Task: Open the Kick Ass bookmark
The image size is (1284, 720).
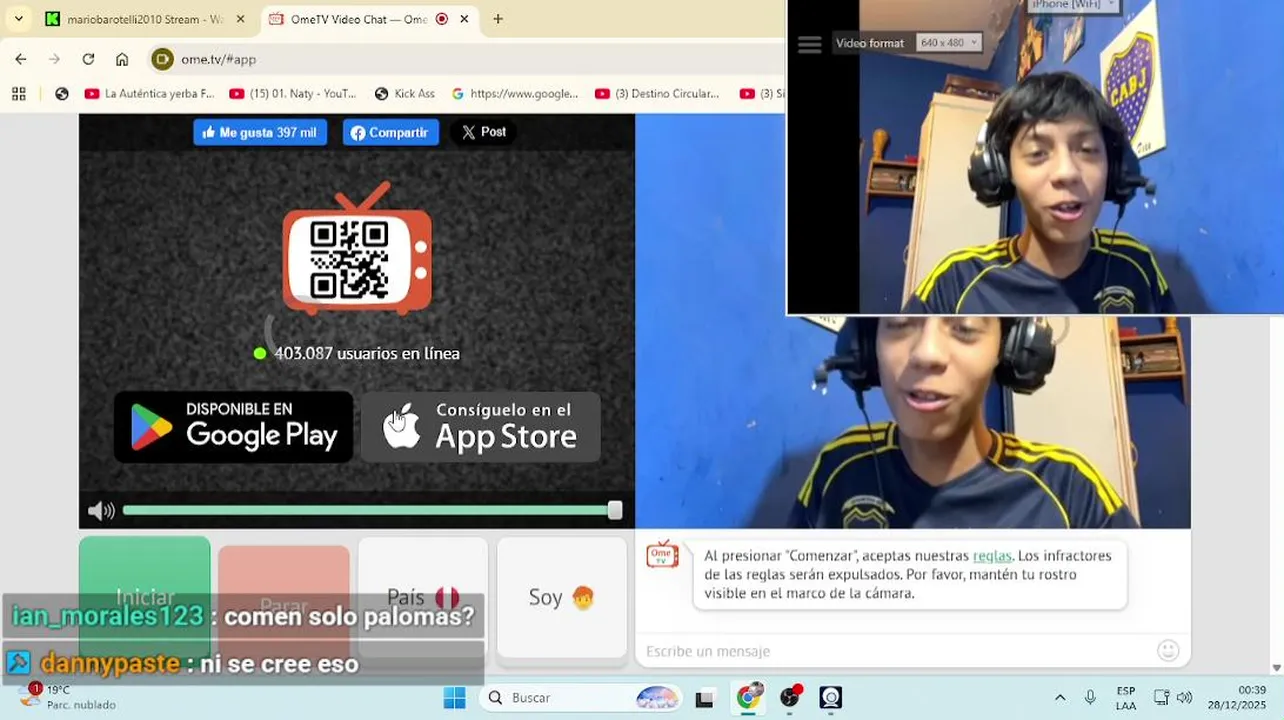Action: coord(405,93)
